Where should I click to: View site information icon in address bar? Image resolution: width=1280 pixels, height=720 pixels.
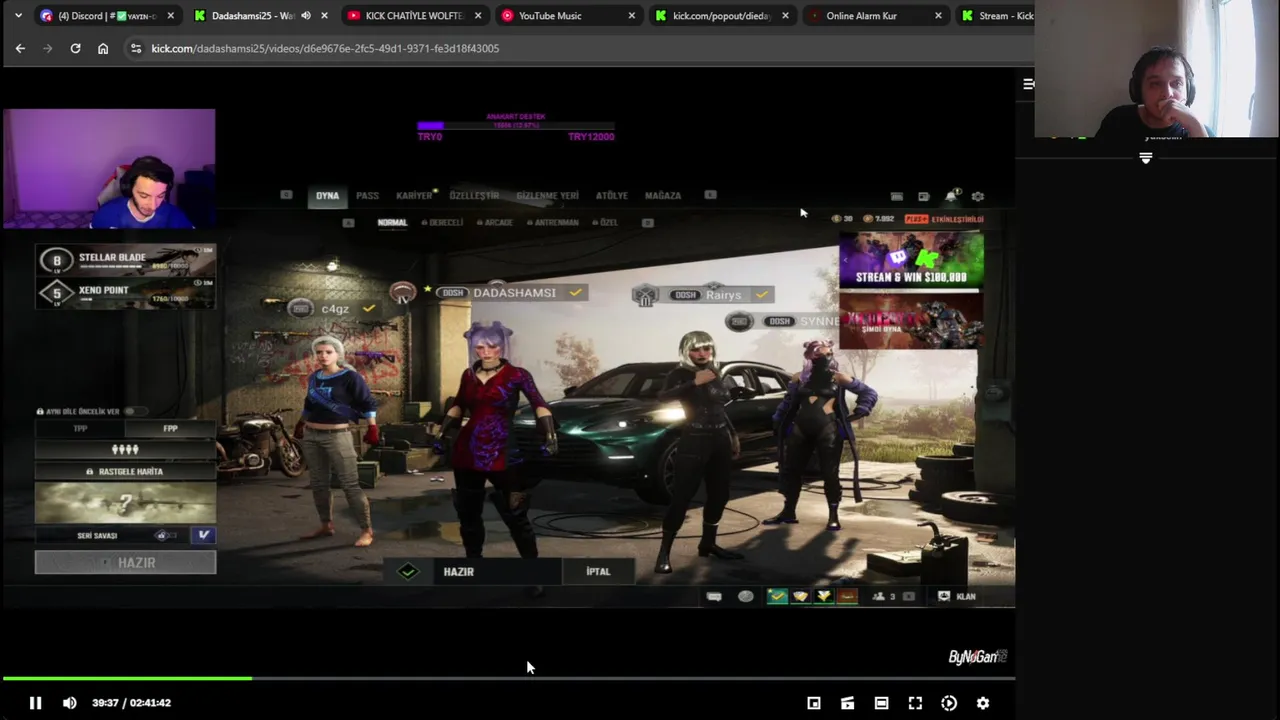click(x=136, y=48)
